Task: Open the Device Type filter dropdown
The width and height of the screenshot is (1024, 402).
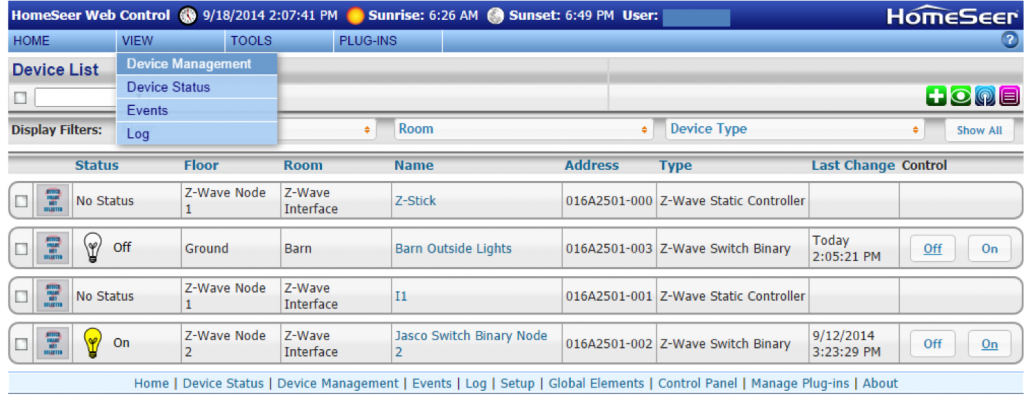Action: tap(795, 129)
